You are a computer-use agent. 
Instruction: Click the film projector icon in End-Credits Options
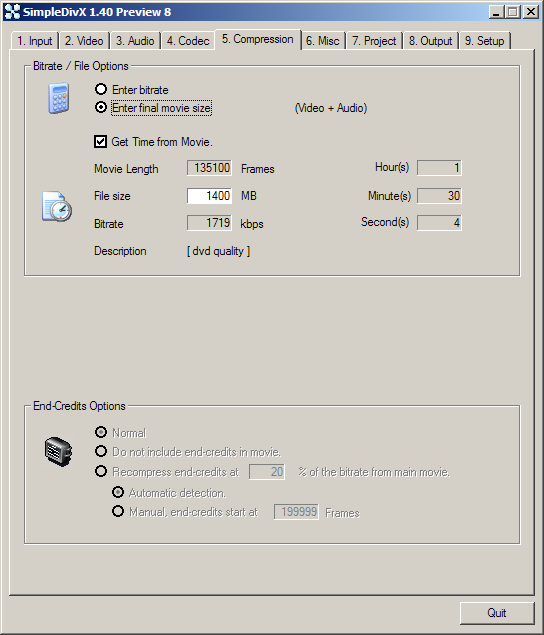(58, 452)
